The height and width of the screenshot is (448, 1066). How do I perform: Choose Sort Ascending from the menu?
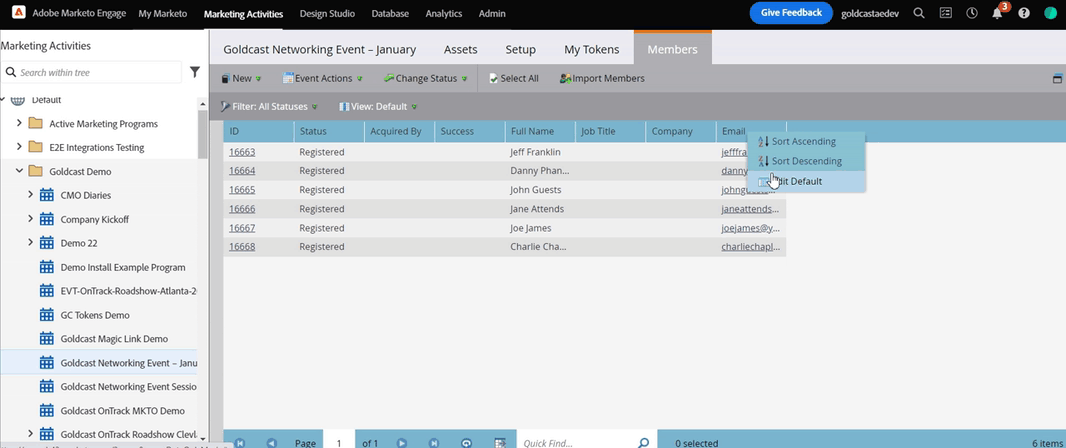click(x=806, y=141)
